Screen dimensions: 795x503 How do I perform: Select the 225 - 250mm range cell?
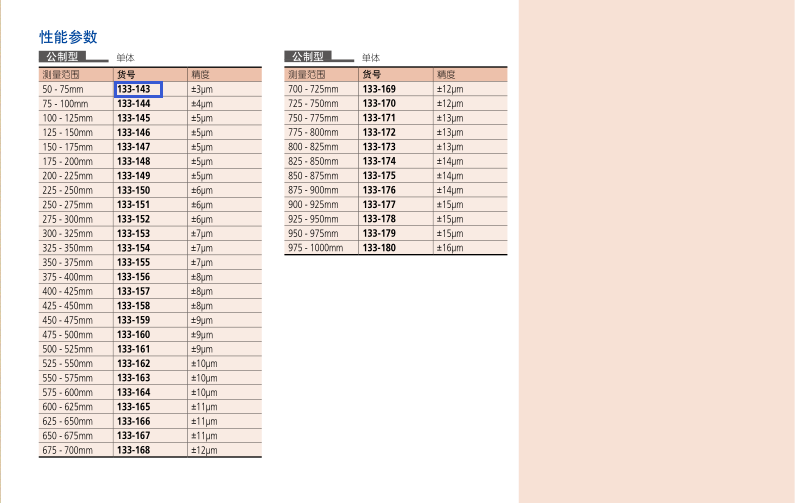(x=67, y=191)
